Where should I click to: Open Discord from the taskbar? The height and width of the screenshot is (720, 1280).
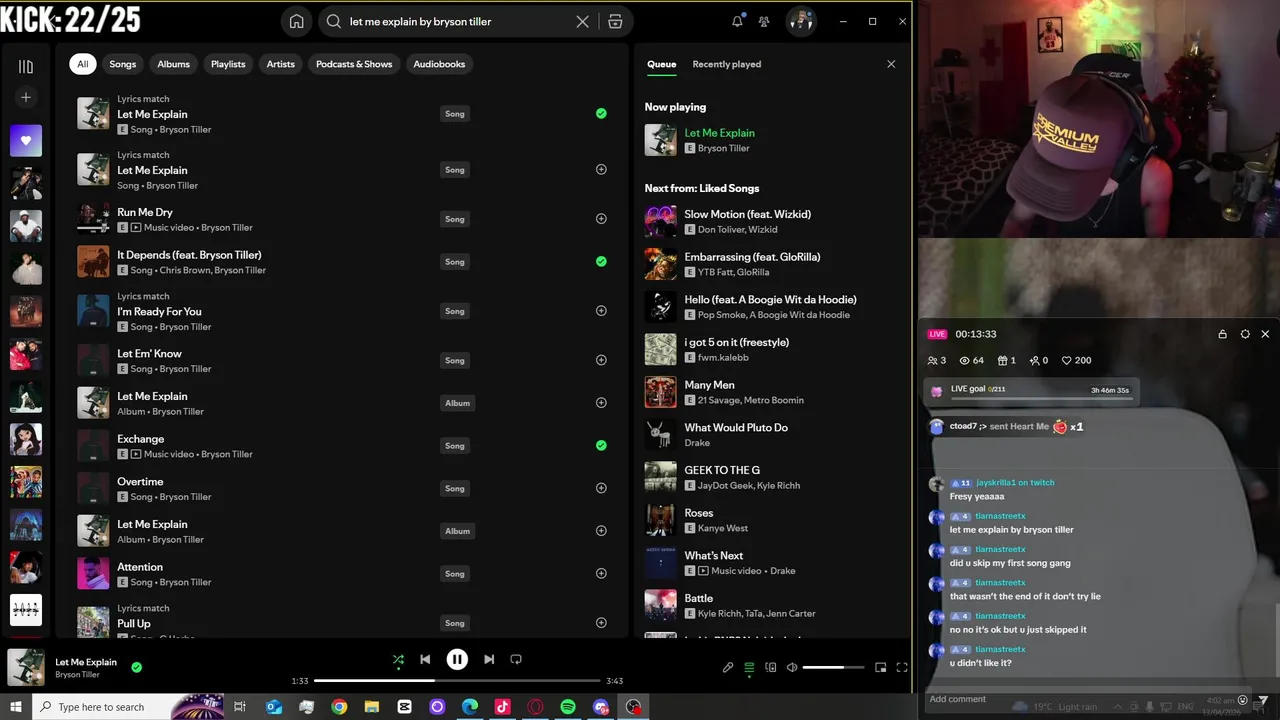601,707
